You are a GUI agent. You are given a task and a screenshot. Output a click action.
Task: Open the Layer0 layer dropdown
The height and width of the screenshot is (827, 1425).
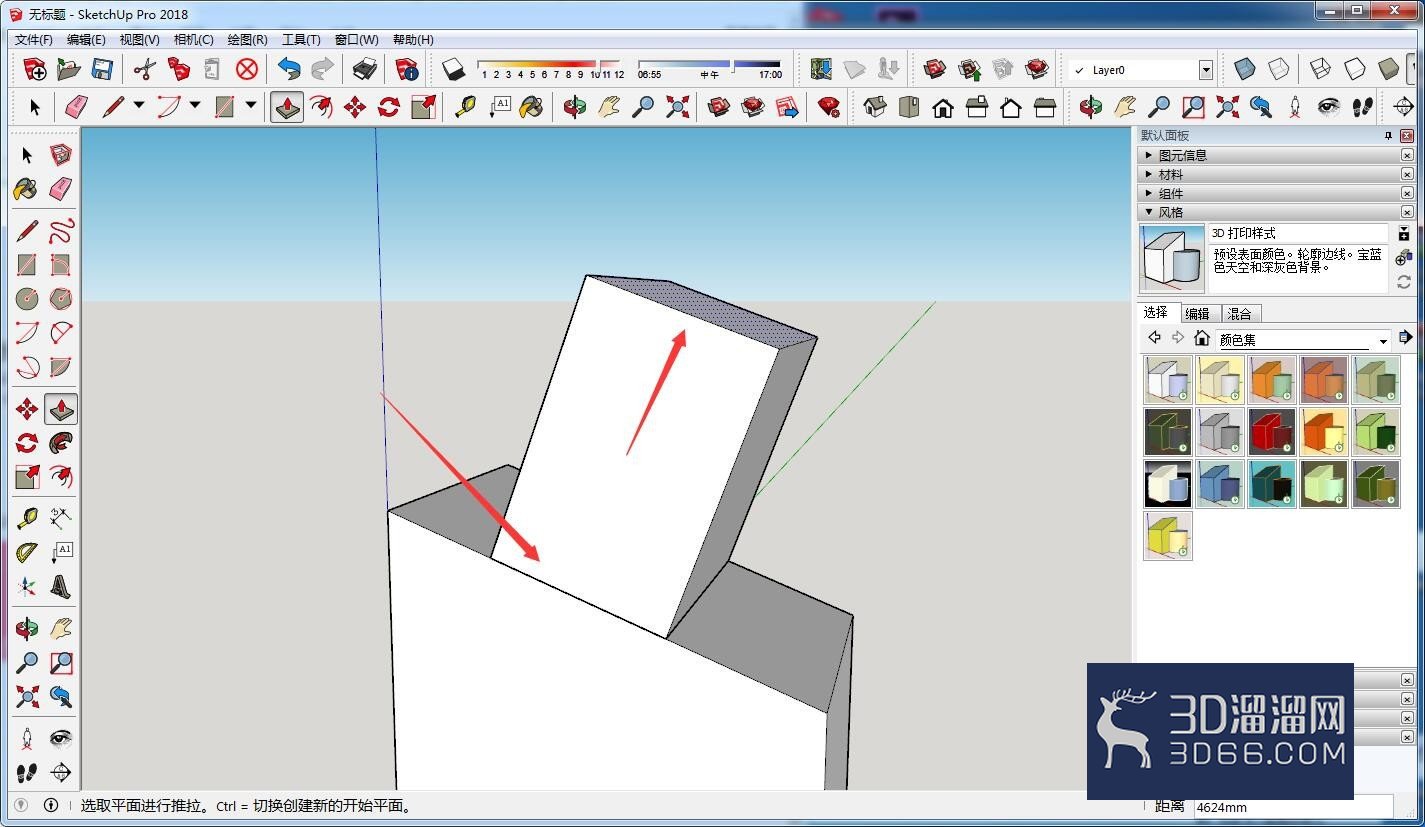click(1205, 70)
